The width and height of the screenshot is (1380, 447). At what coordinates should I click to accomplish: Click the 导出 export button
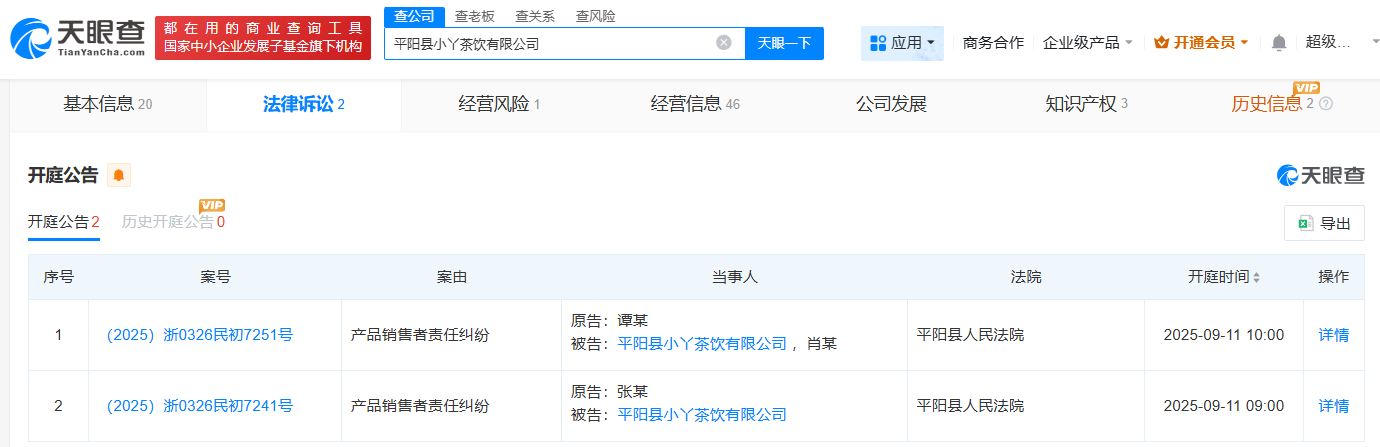[1324, 223]
